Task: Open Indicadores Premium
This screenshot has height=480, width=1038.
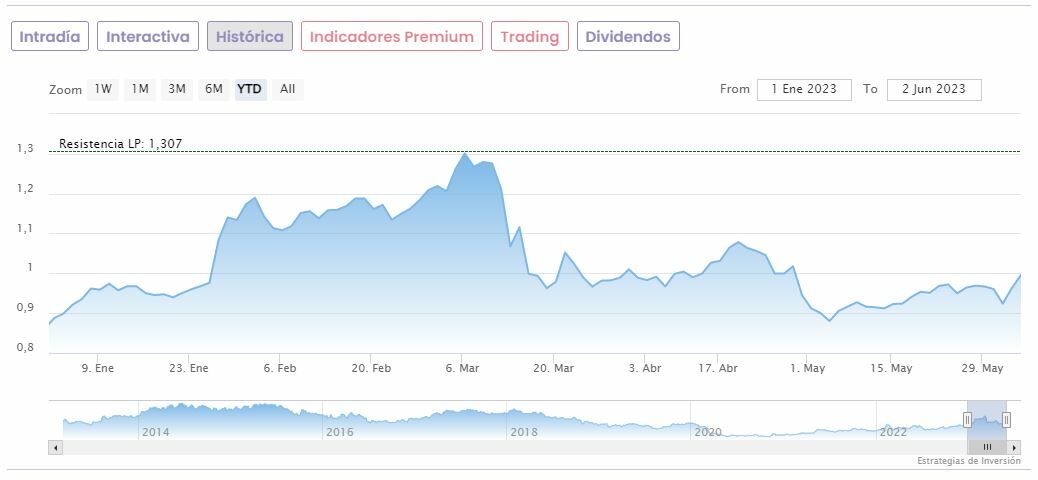Action: [x=392, y=37]
